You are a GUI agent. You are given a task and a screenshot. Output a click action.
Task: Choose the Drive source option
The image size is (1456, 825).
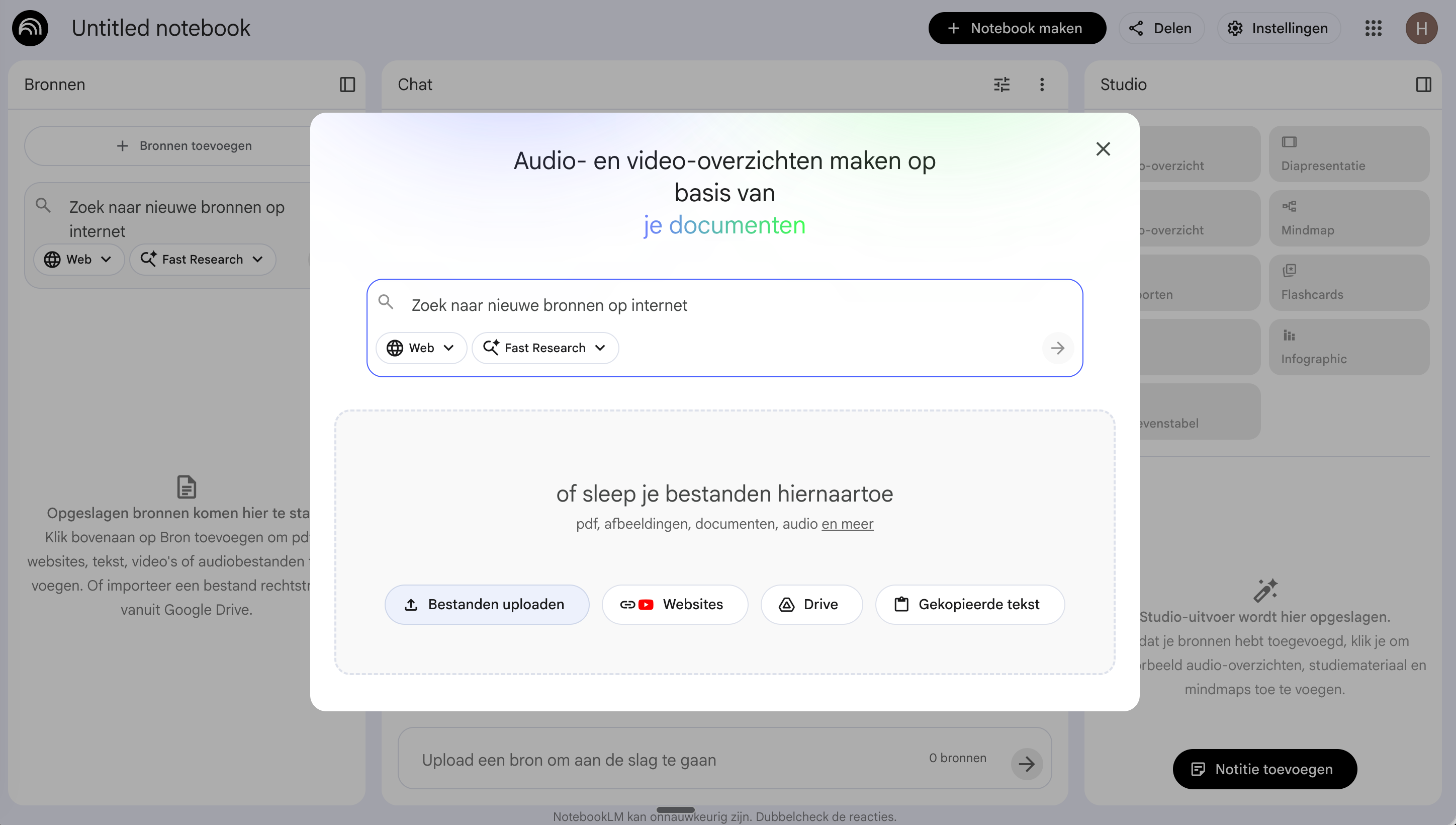[x=811, y=605]
